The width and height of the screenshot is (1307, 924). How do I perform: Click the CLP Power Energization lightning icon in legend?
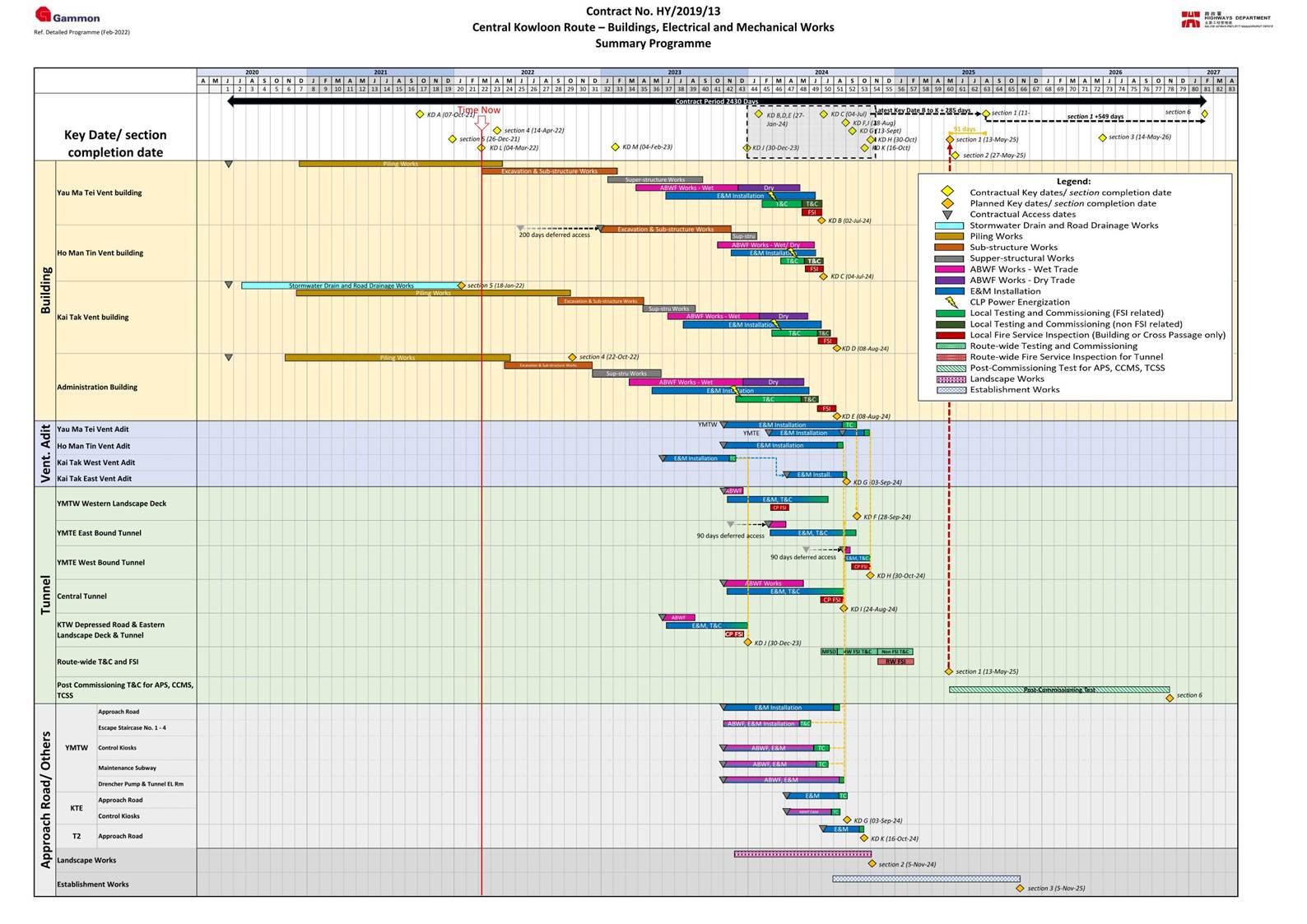(950, 302)
